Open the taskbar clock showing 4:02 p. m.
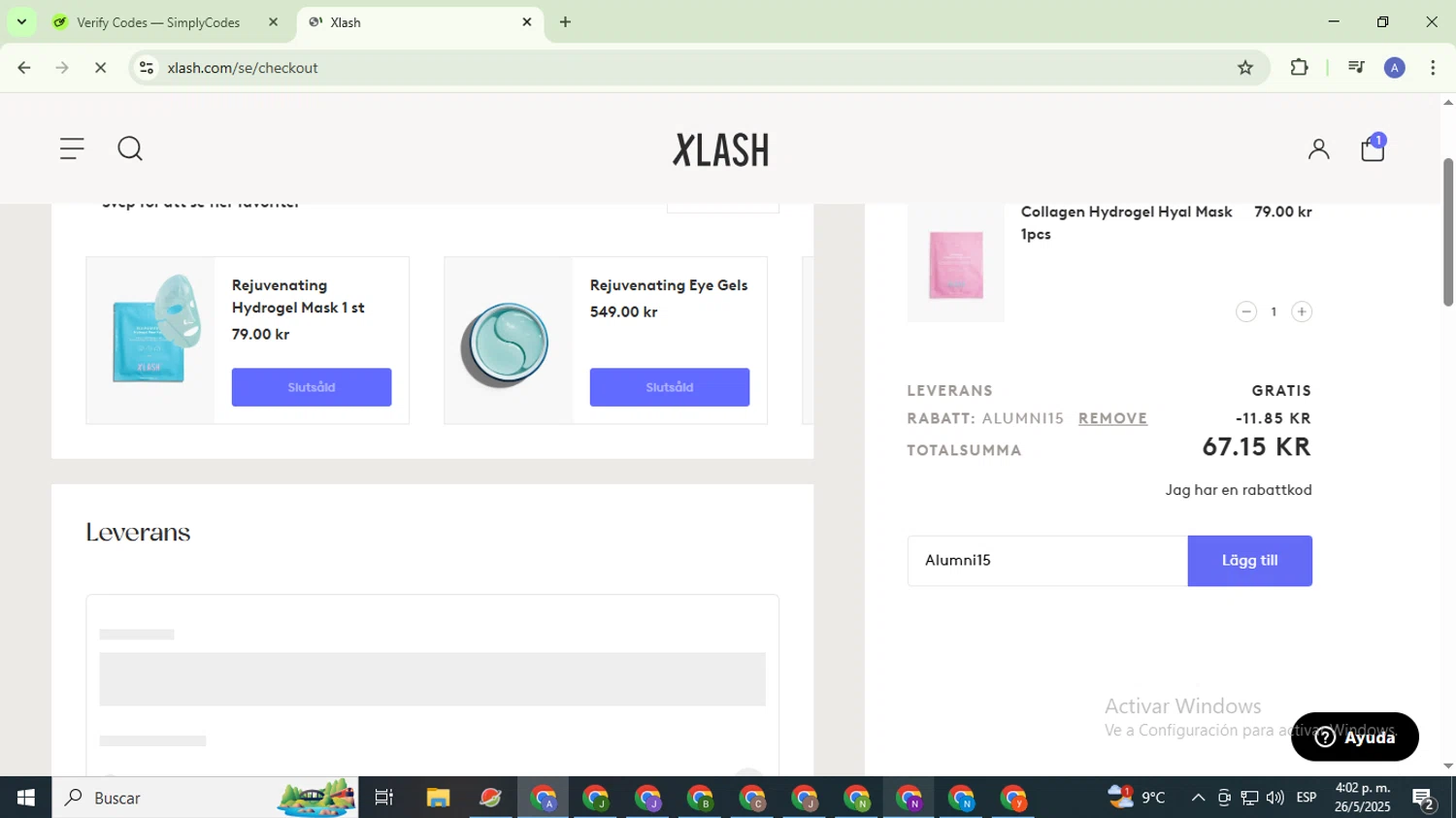The height and width of the screenshot is (818, 1456). 1363,798
